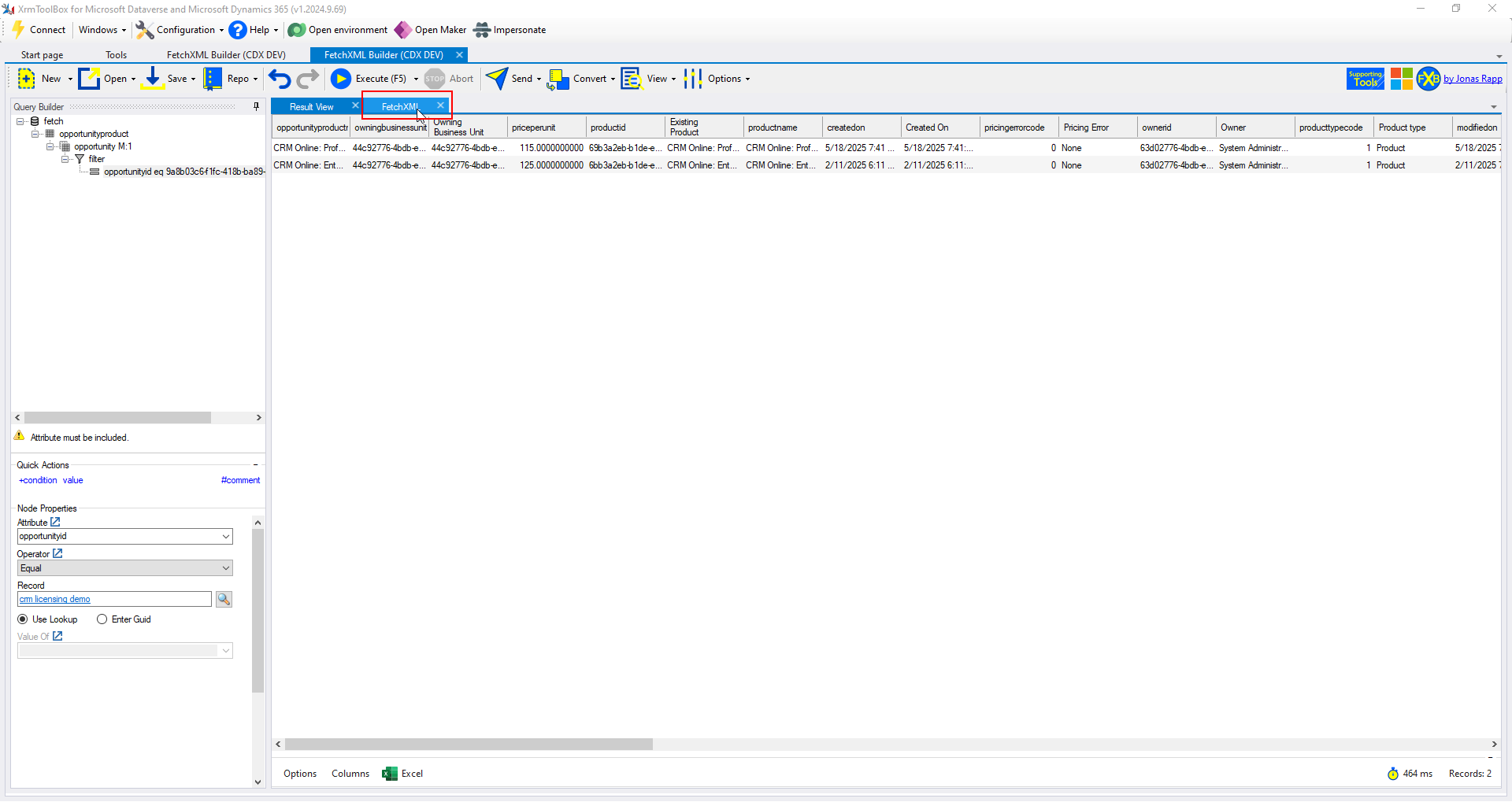Open the Operator Equal dropdown
The height and width of the screenshot is (802, 1512).
tap(226, 568)
